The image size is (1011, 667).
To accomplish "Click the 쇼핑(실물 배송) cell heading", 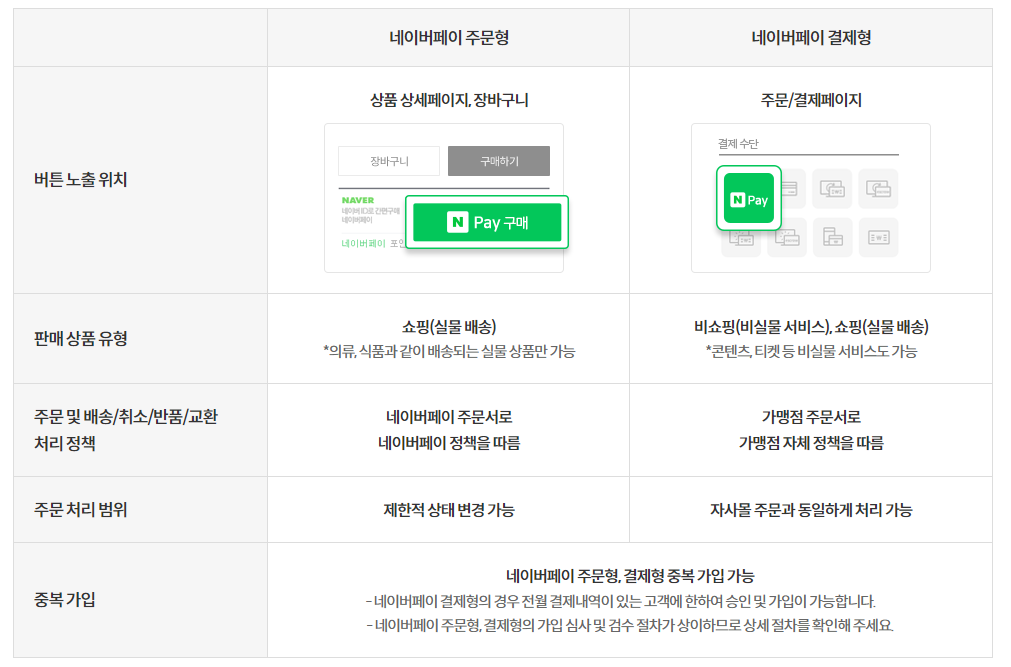I will click(x=449, y=326).
